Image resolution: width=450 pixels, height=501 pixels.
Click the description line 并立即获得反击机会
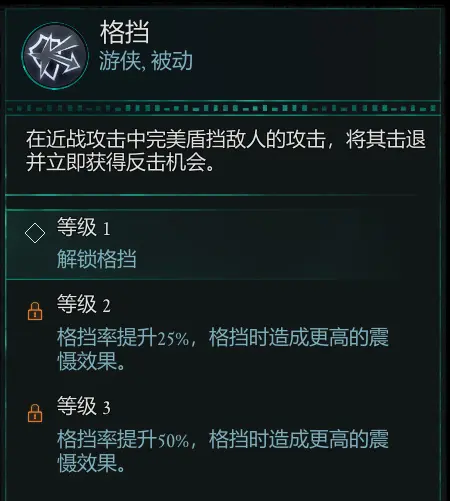tap(120, 163)
